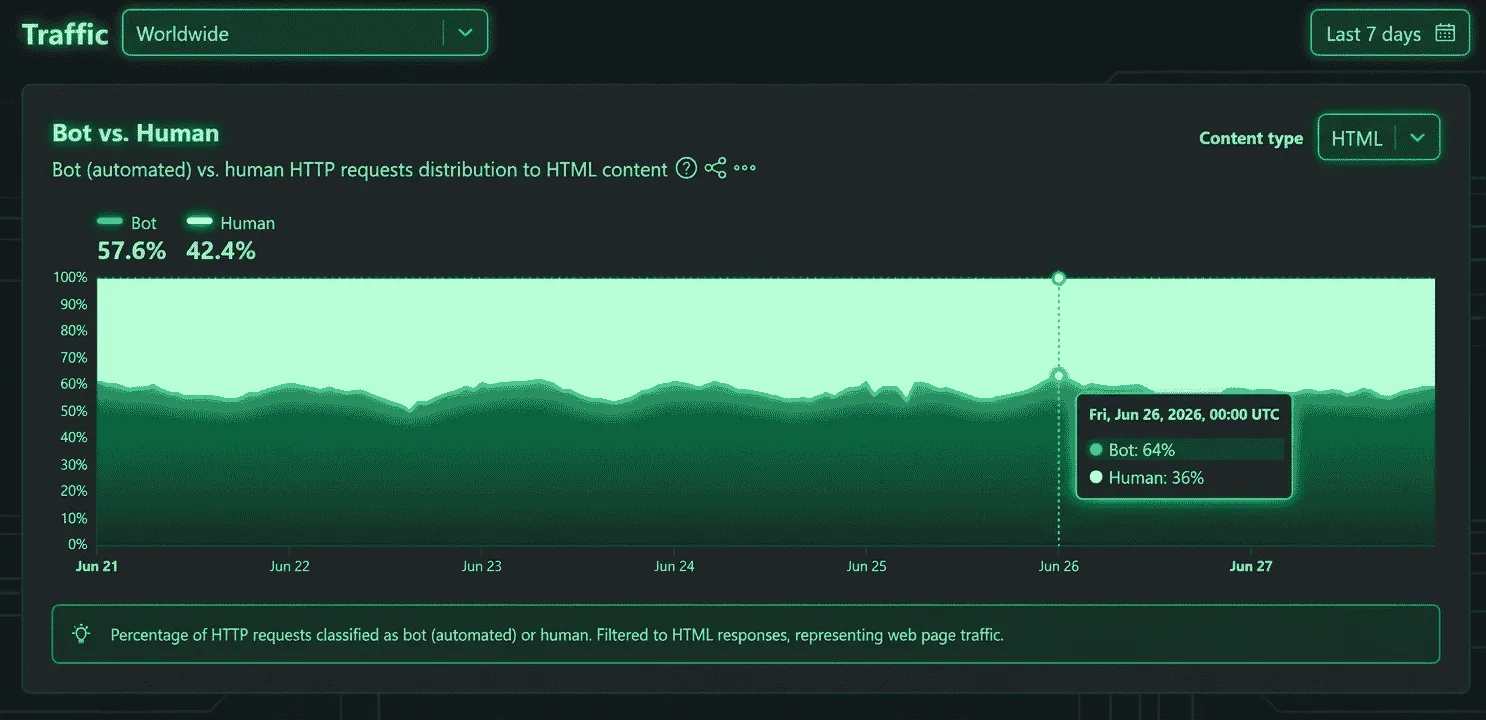The height and width of the screenshot is (720, 1486).
Task: Click the Jun 21 x-axis label
Action: point(97,566)
